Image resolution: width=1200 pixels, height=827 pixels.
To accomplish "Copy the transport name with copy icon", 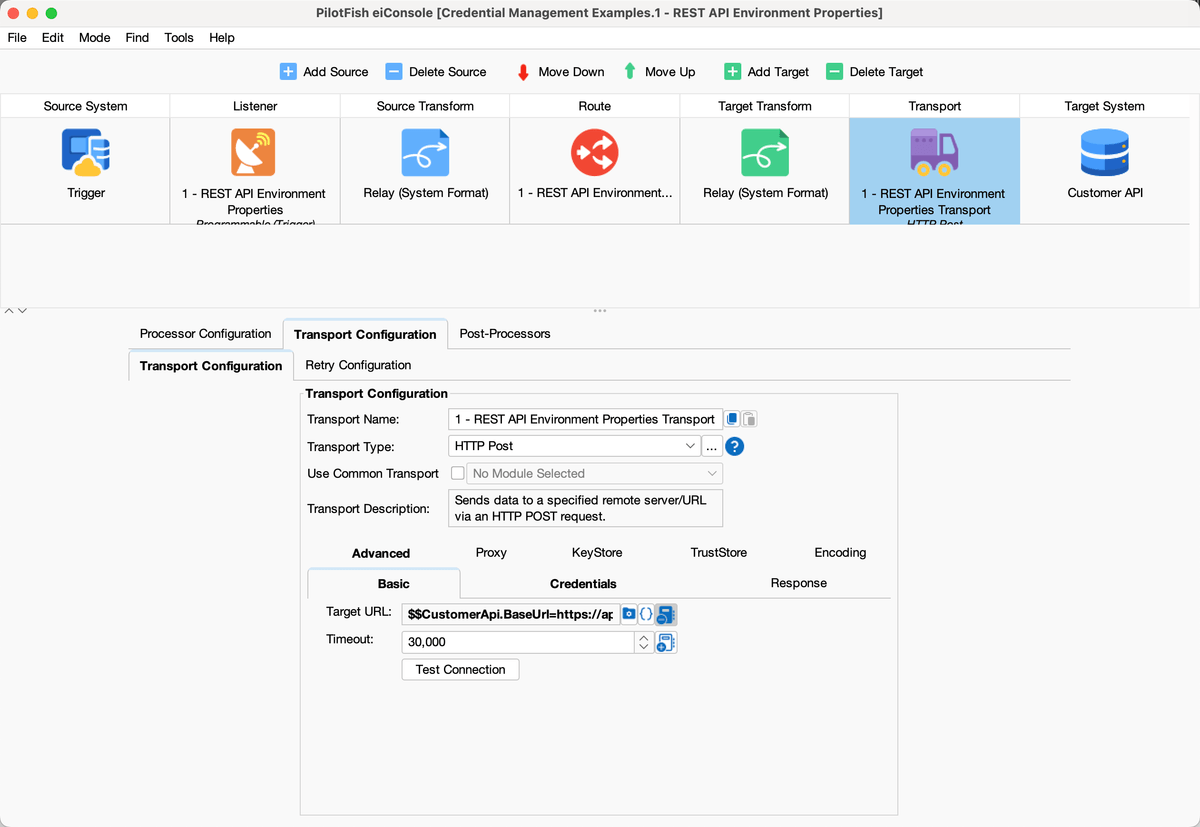I will tap(732, 419).
